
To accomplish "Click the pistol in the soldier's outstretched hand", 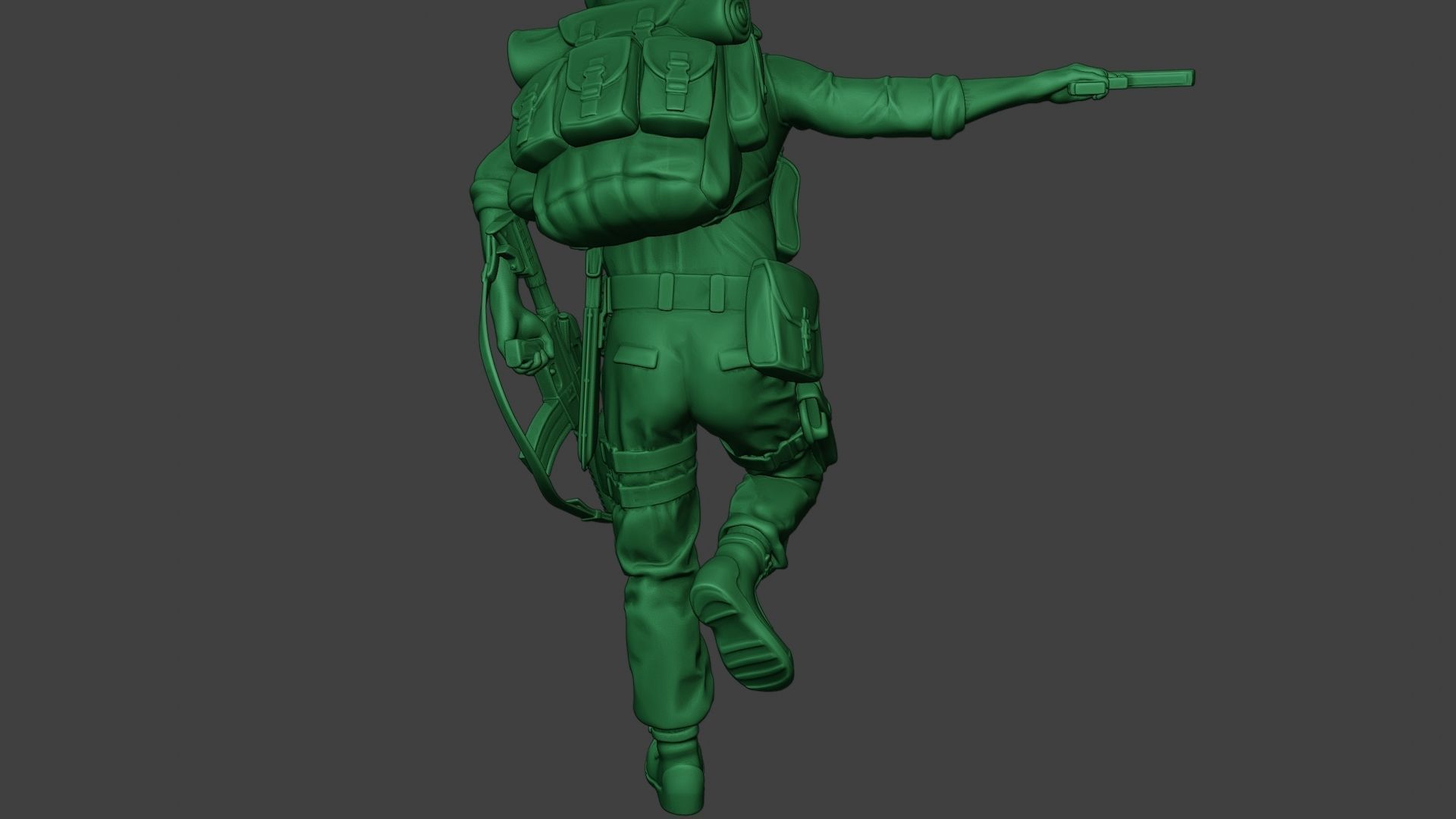I will click(x=1132, y=82).
